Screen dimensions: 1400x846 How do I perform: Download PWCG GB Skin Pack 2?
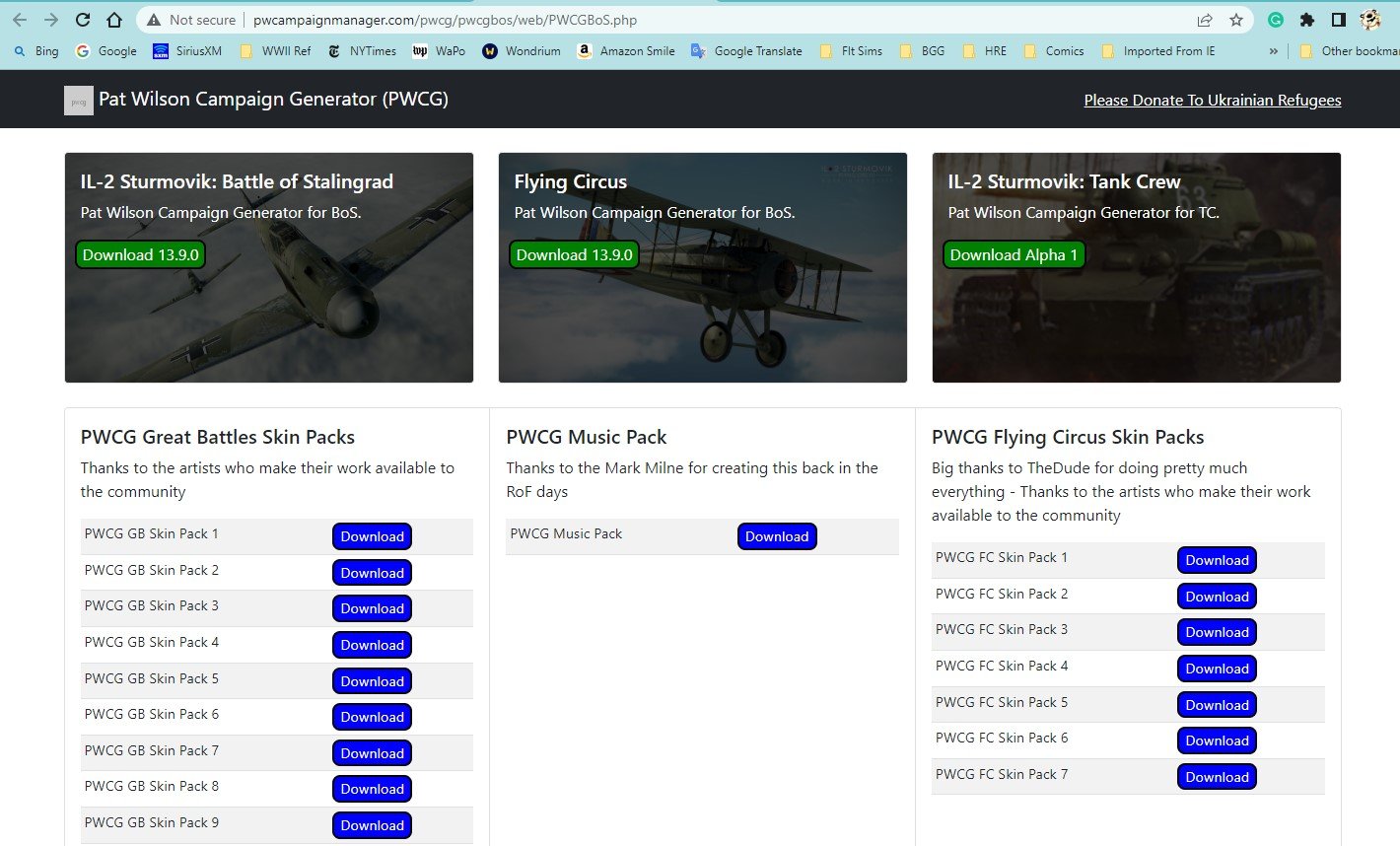[372, 573]
